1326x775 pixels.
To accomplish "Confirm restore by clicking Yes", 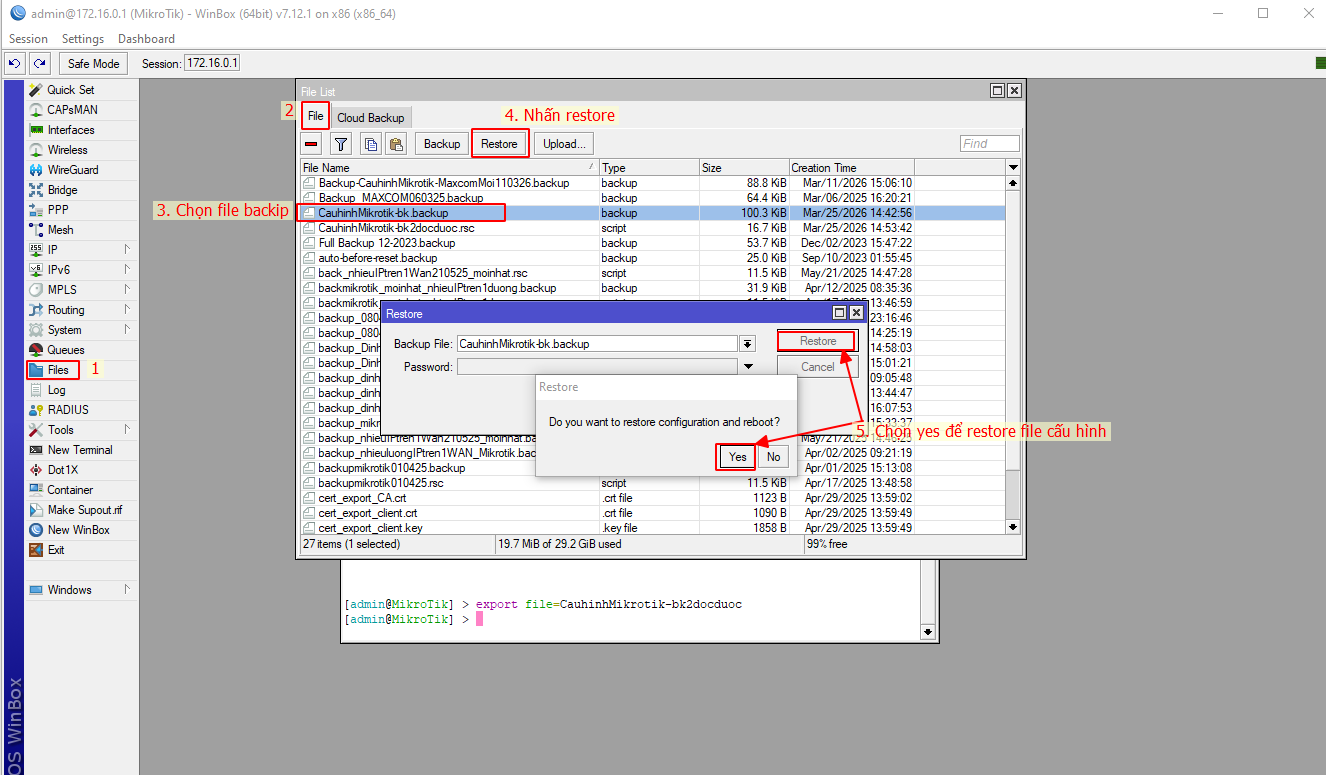I will click(x=736, y=456).
